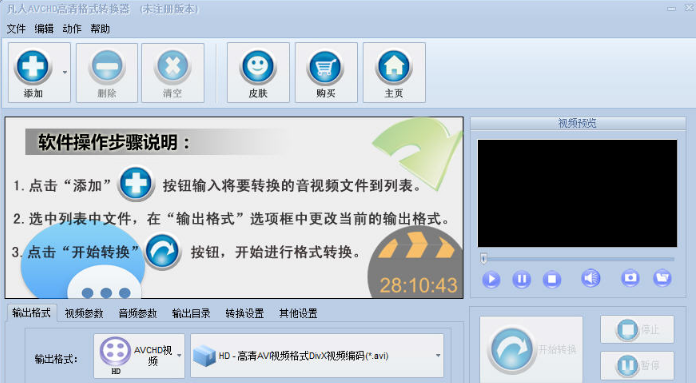Open the snapshot folder icon
Viewport: 696px width, 383px height.
662,278
